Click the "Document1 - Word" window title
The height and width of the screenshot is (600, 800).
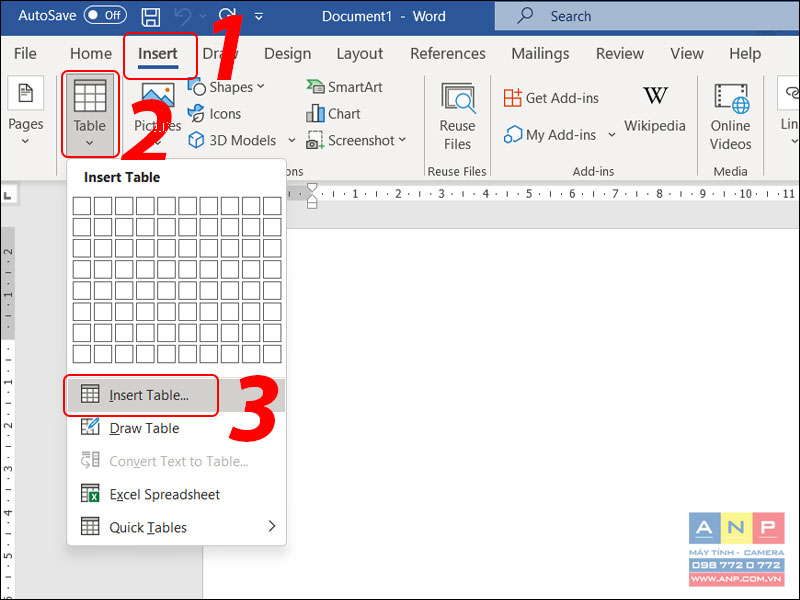[x=384, y=16]
